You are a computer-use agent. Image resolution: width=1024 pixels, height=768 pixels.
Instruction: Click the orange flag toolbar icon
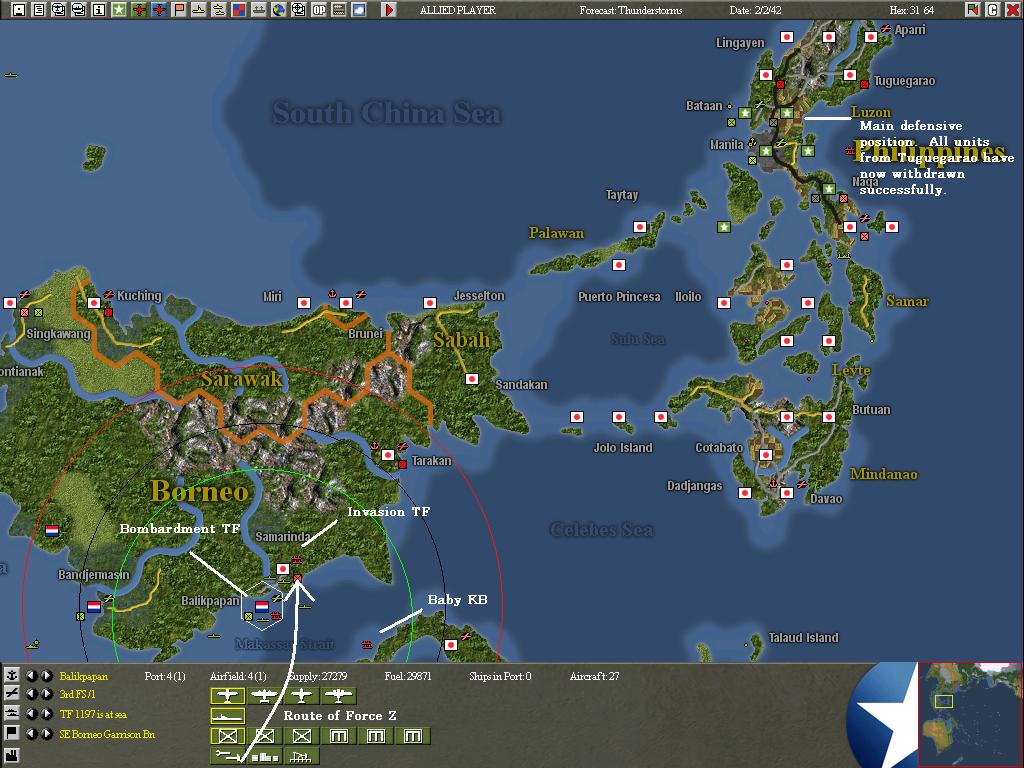point(178,10)
